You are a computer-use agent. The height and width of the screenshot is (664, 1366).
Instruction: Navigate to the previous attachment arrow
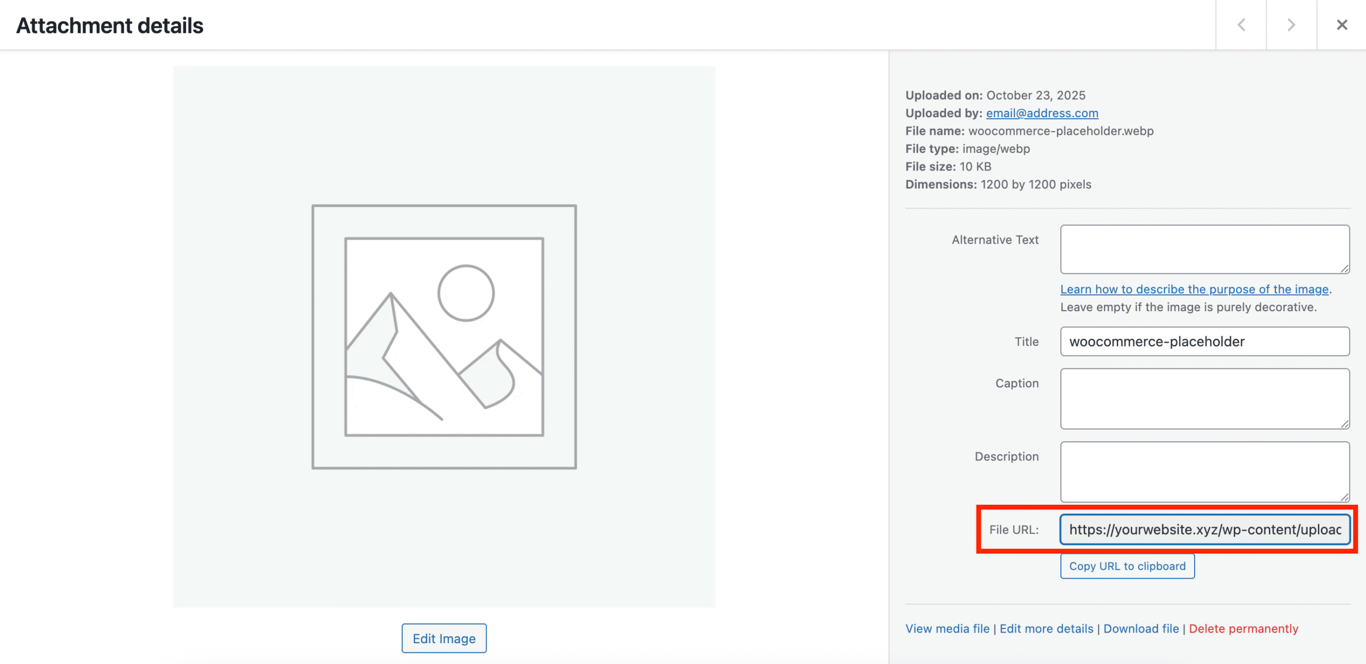coord(1240,24)
